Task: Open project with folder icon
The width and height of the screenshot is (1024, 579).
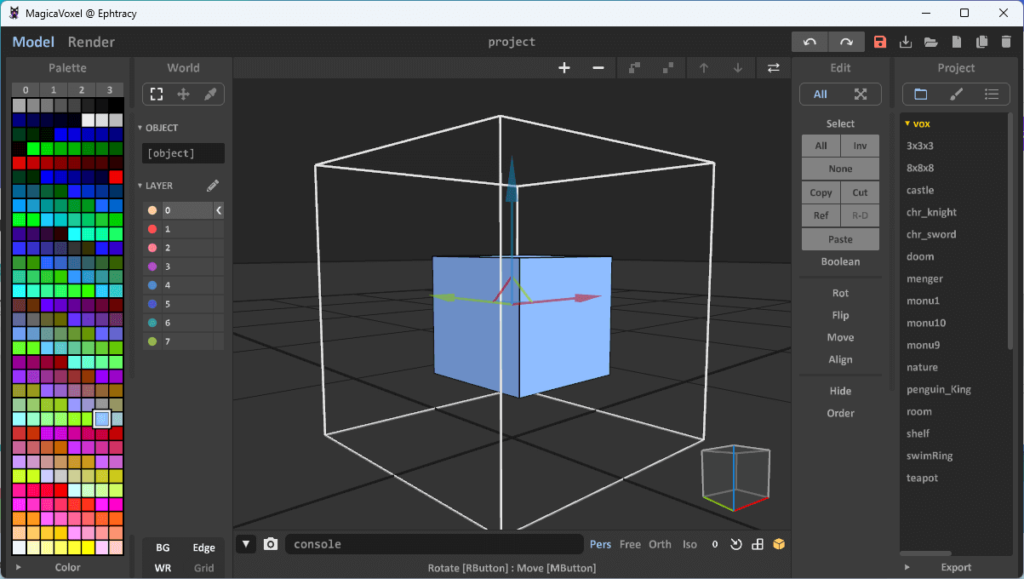Action: [x=931, y=42]
